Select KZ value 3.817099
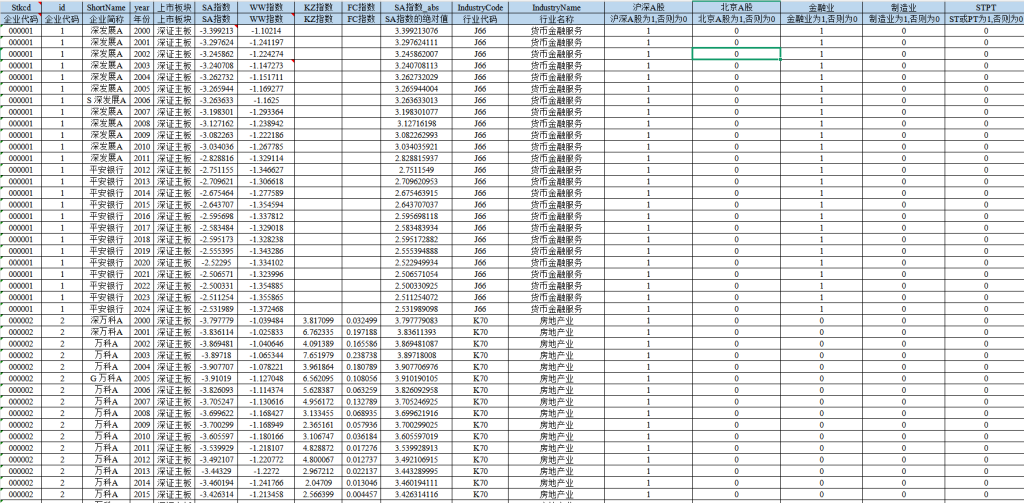 (x=318, y=320)
